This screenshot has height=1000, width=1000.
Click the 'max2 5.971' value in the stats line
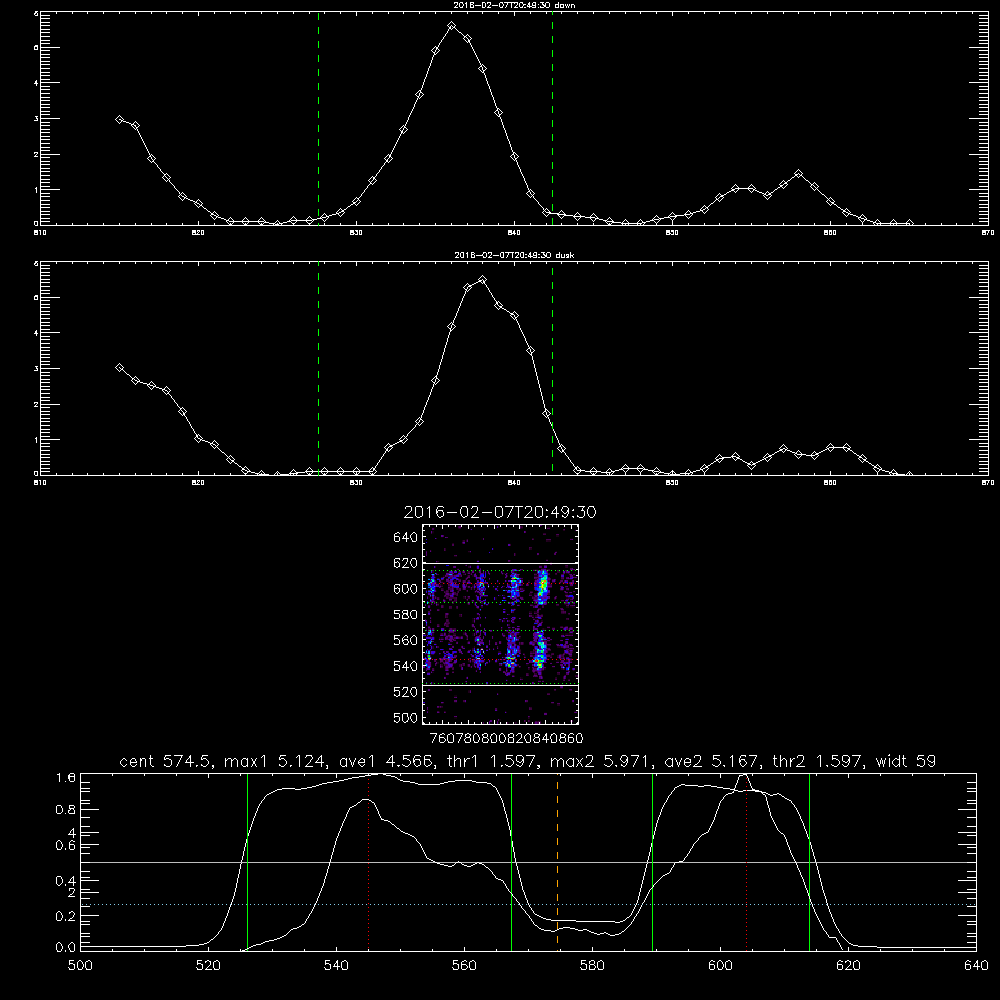click(598, 761)
